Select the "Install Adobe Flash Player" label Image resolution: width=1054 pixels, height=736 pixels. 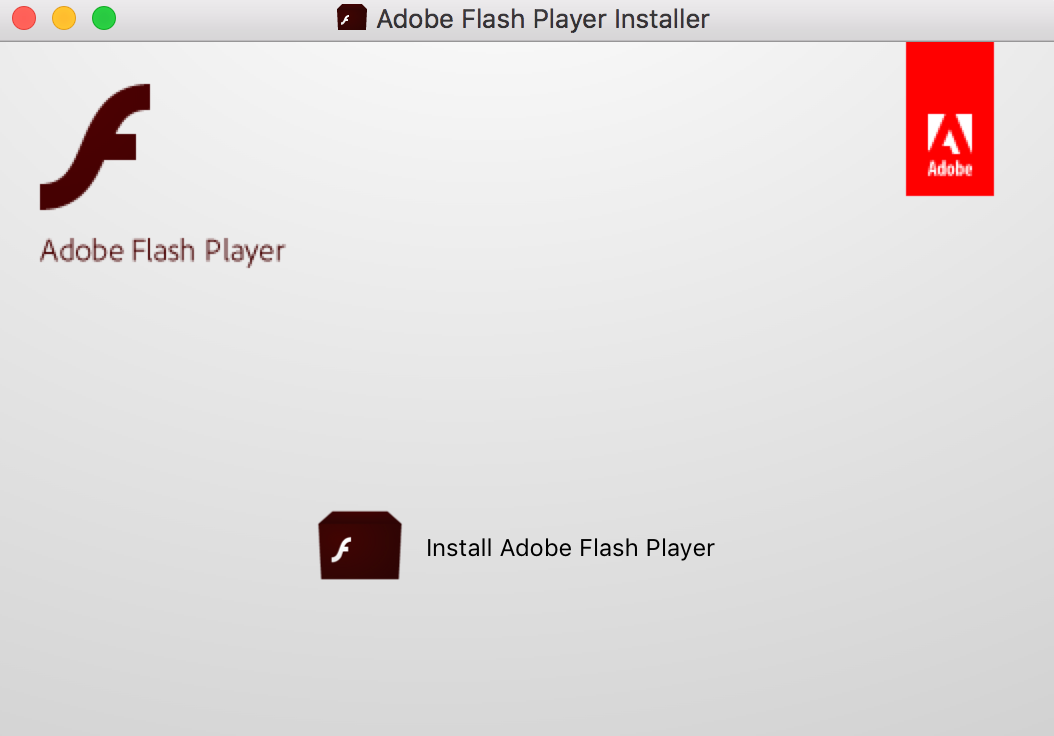click(x=570, y=548)
